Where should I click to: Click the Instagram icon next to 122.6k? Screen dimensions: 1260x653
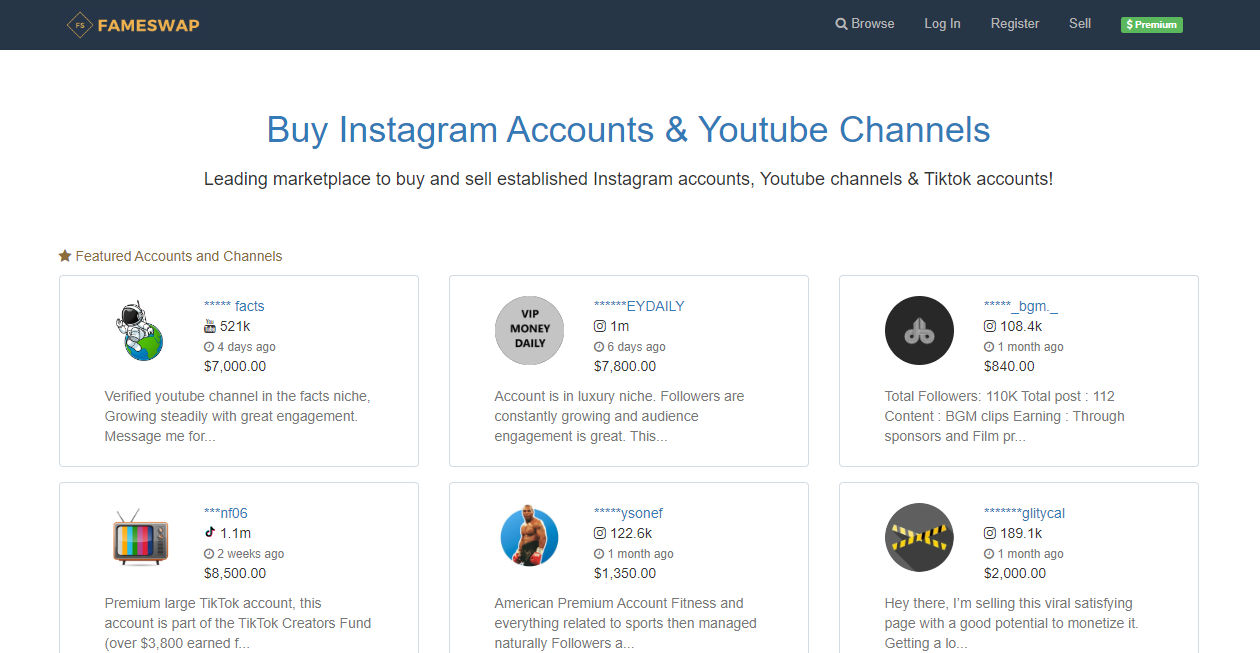(x=600, y=533)
